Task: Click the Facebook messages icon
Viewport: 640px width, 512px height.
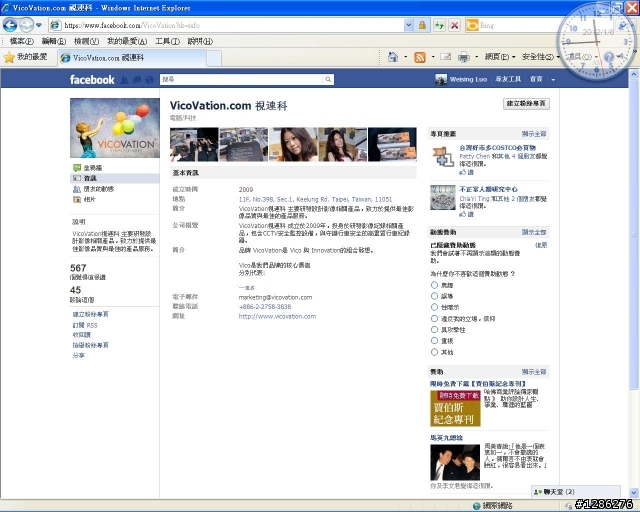Action: (137, 80)
